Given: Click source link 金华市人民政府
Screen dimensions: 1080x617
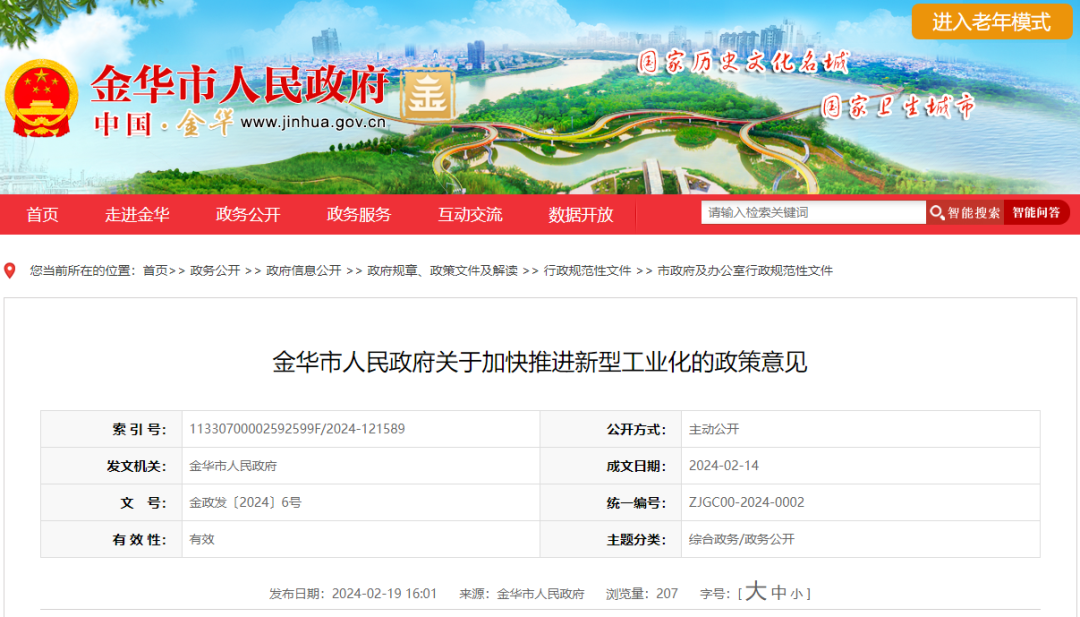Looking at the screenshot, I should click(541, 593).
